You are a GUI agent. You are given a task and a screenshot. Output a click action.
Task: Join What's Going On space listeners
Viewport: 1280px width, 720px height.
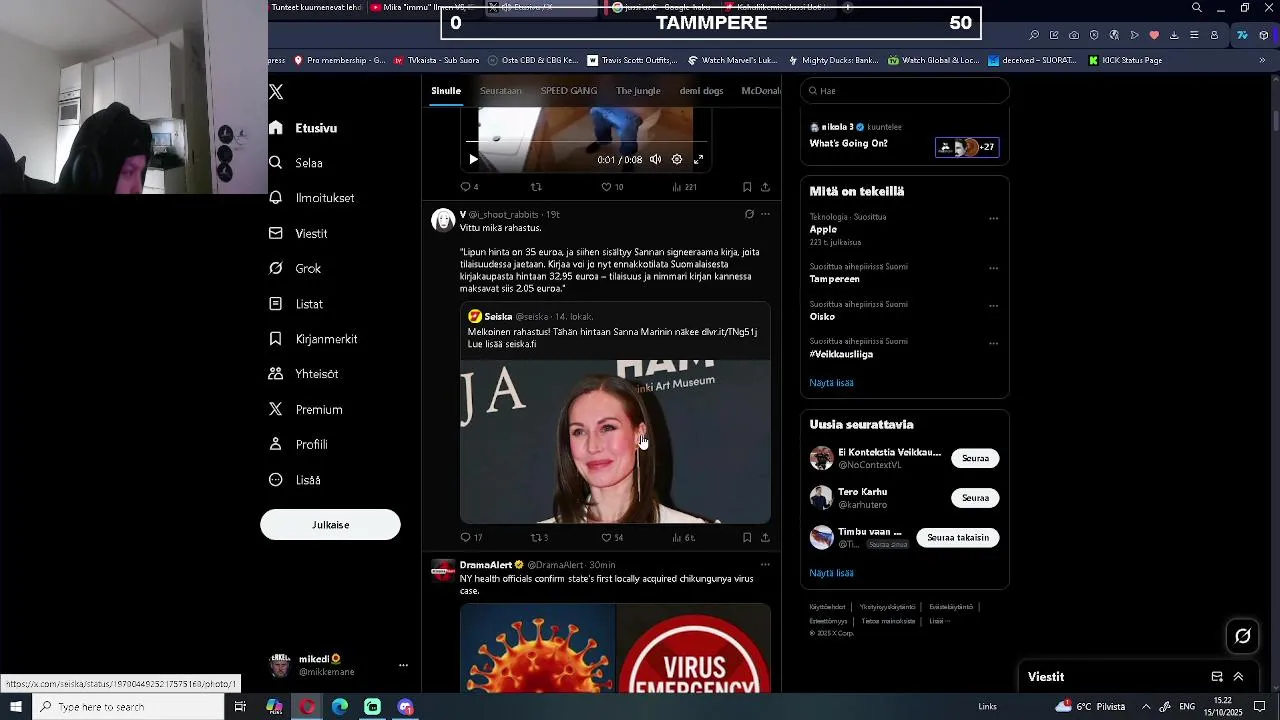tap(966, 147)
